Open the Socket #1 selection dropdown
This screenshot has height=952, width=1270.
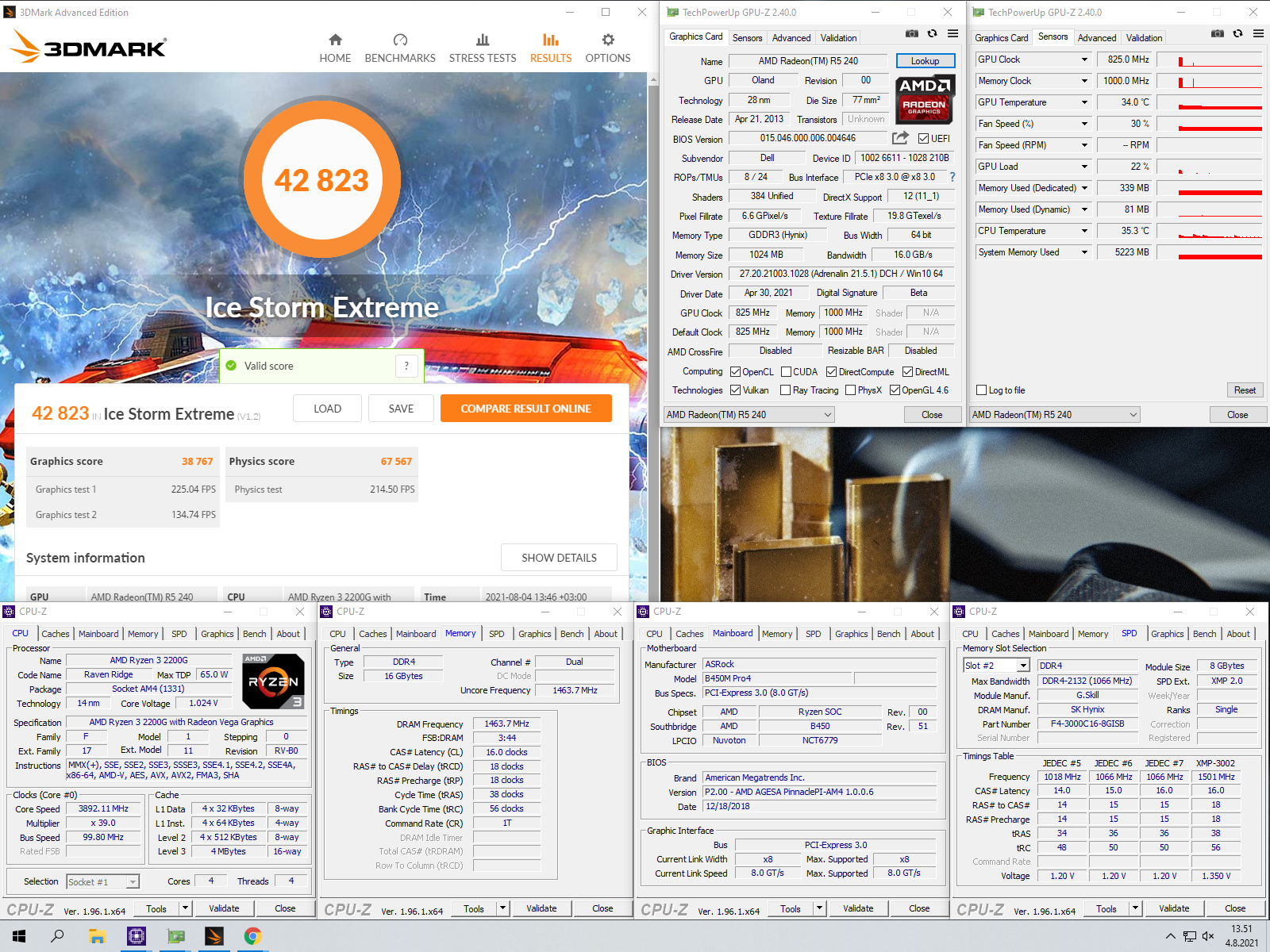click(x=133, y=881)
